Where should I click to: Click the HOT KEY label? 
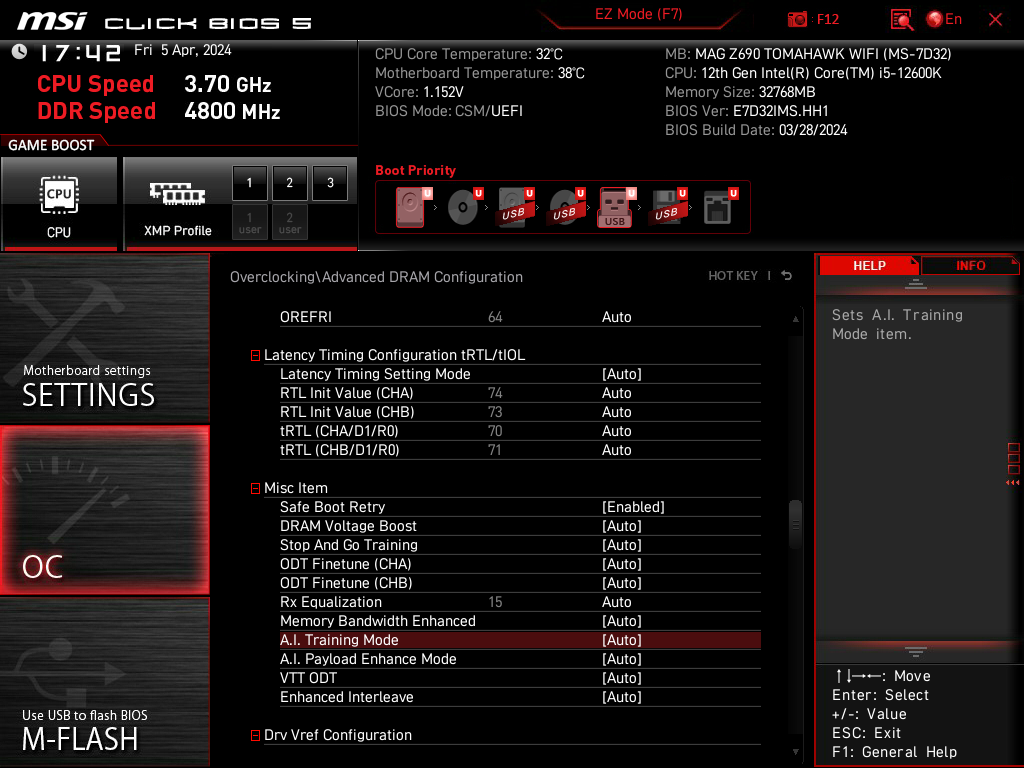click(733, 276)
